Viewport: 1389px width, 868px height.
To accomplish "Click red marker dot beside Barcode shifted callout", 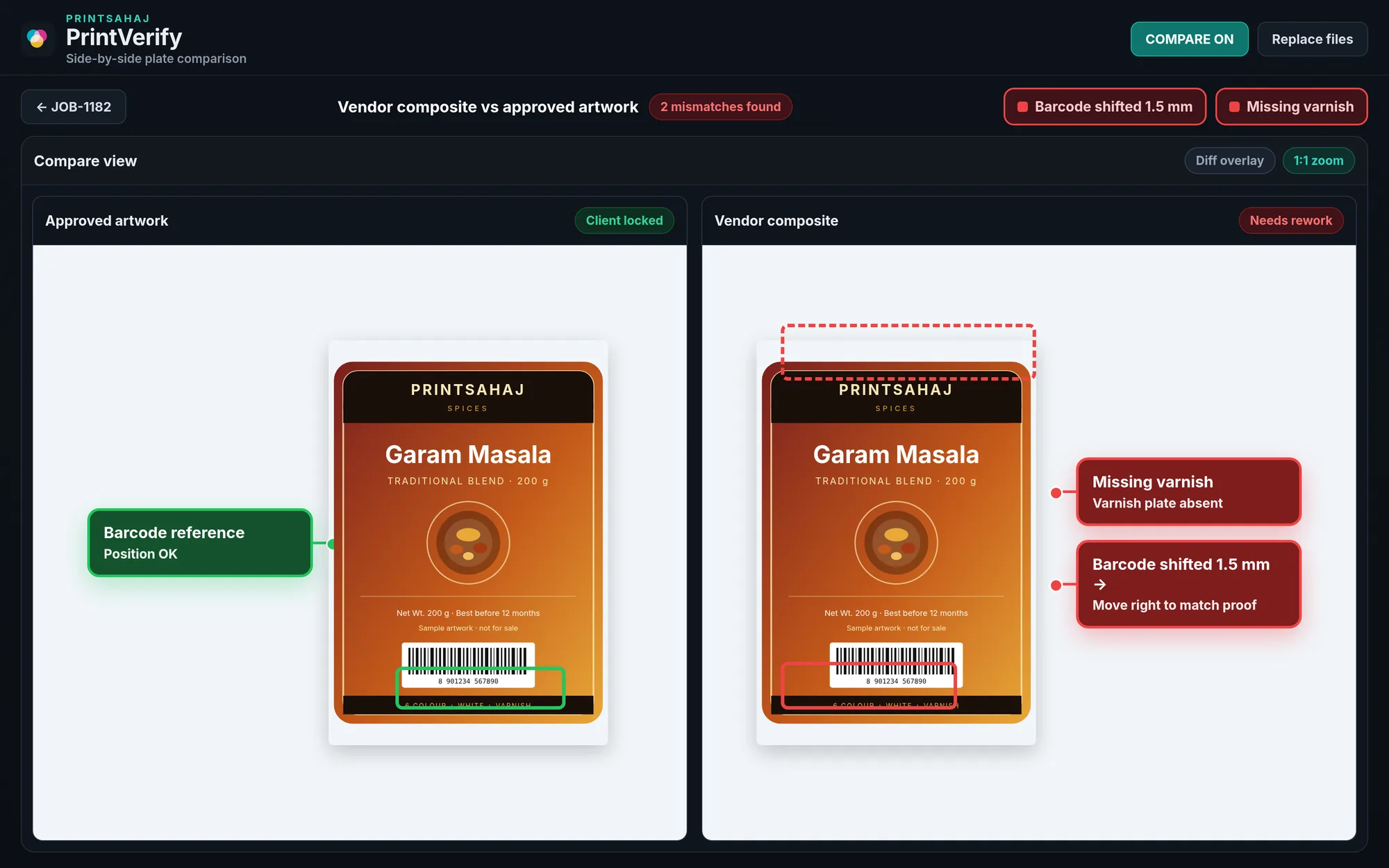I will (x=1056, y=585).
